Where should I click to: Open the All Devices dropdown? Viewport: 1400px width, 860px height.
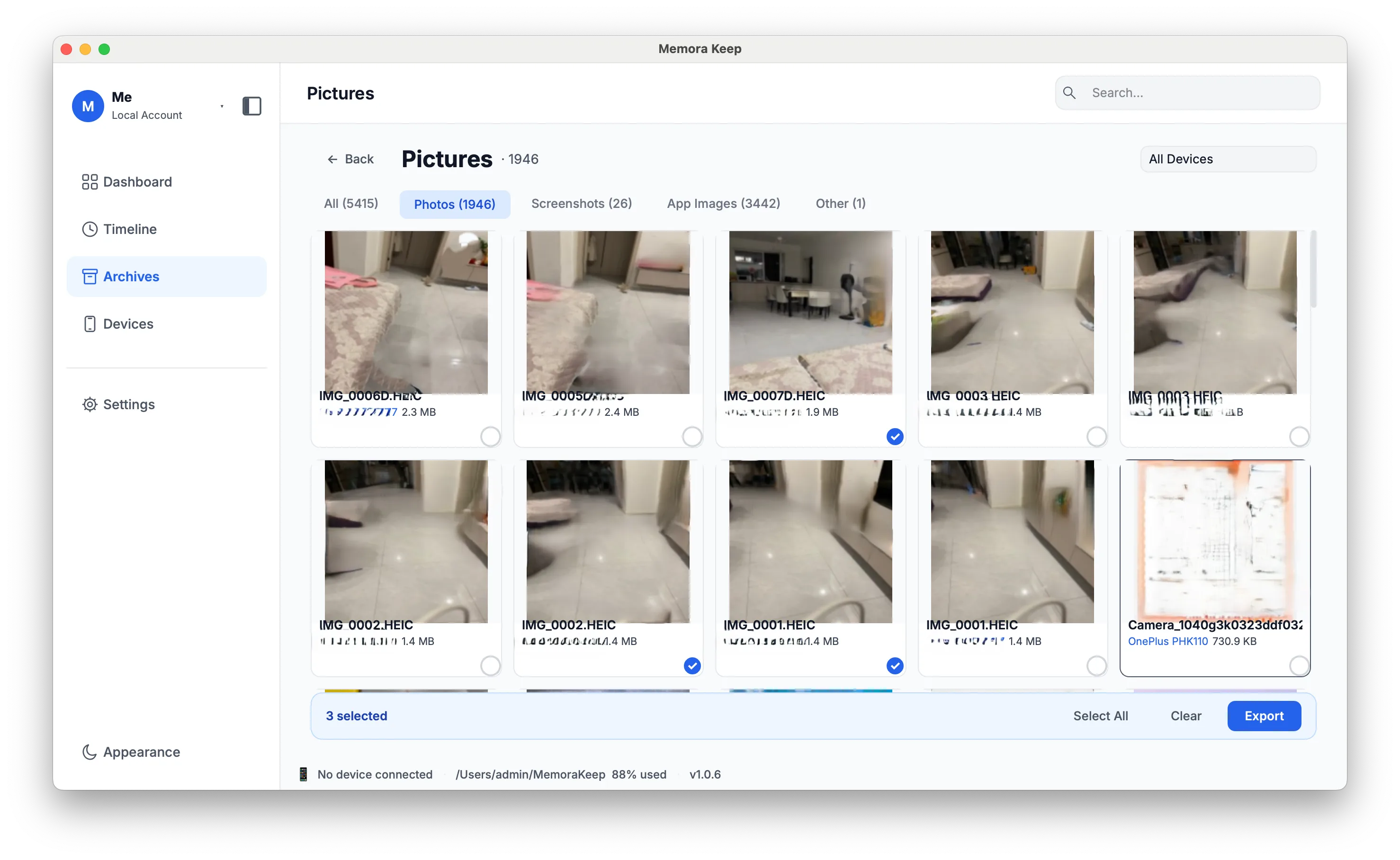(1228, 159)
